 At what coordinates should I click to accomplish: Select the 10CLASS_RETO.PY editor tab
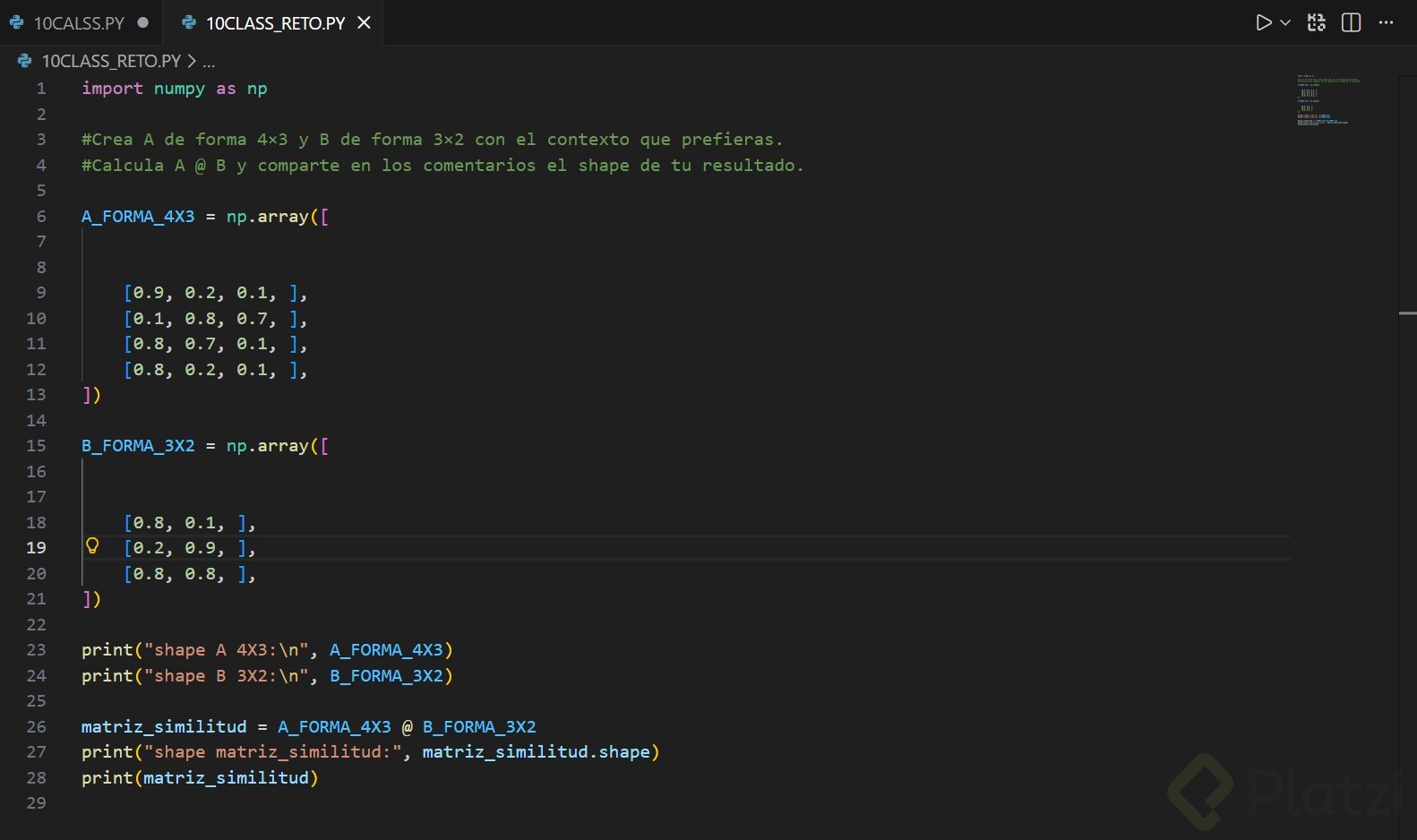point(274,23)
